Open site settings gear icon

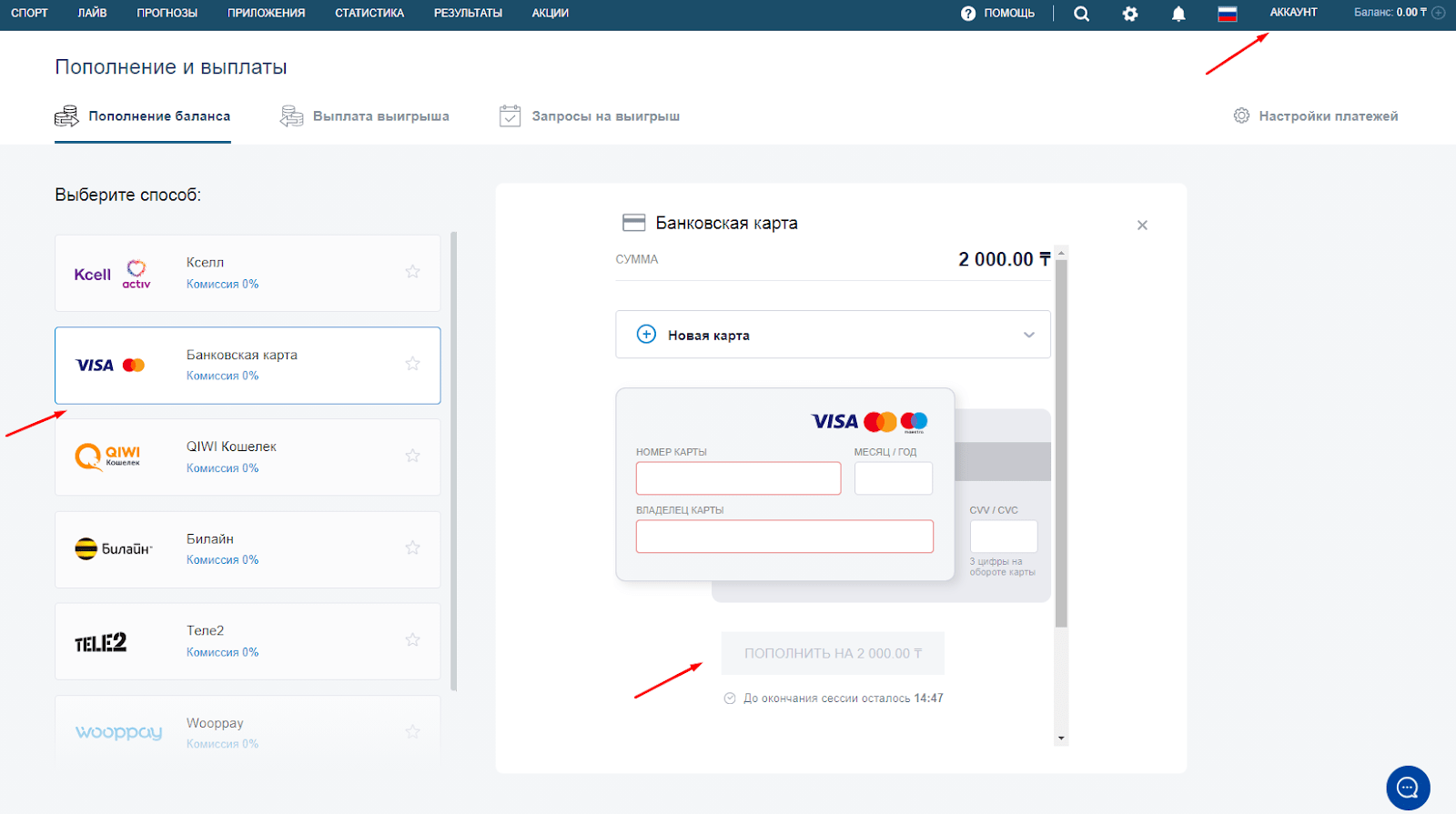[1130, 14]
